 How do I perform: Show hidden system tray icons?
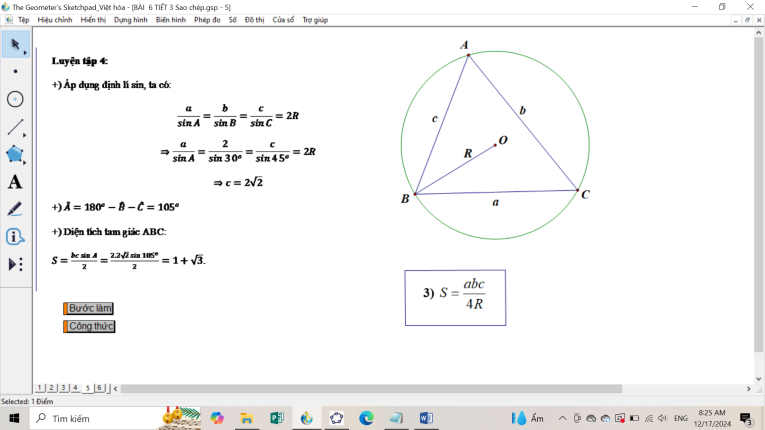tap(562, 418)
